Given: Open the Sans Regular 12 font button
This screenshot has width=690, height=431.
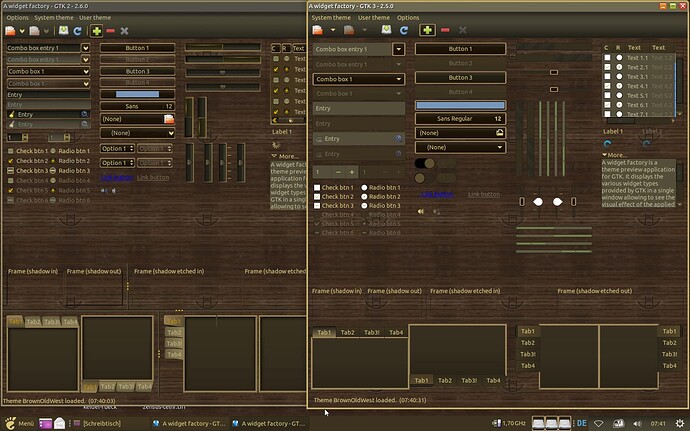Looking at the screenshot, I should click(460, 118).
